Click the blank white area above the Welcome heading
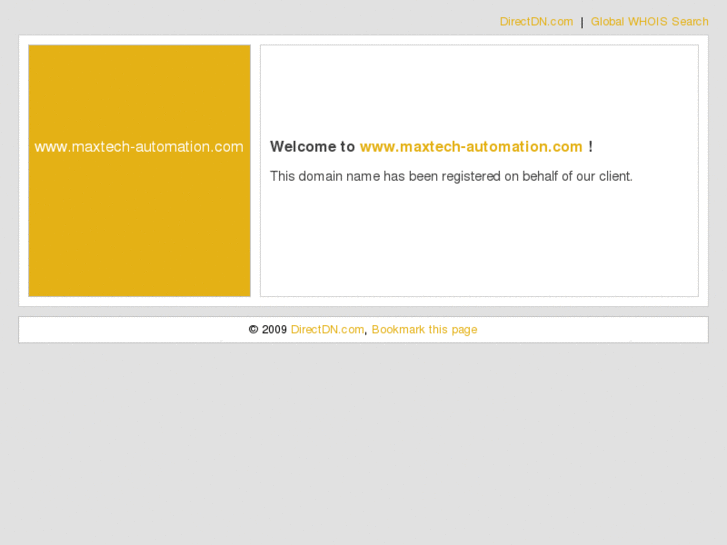Image resolution: width=727 pixels, height=545 pixels. click(x=479, y=90)
